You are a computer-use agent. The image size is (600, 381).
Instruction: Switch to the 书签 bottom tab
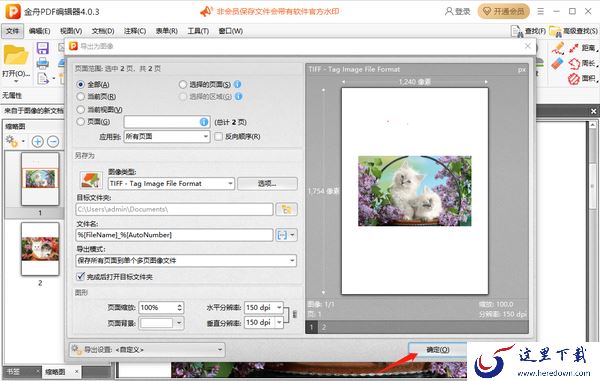[x=22, y=371]
